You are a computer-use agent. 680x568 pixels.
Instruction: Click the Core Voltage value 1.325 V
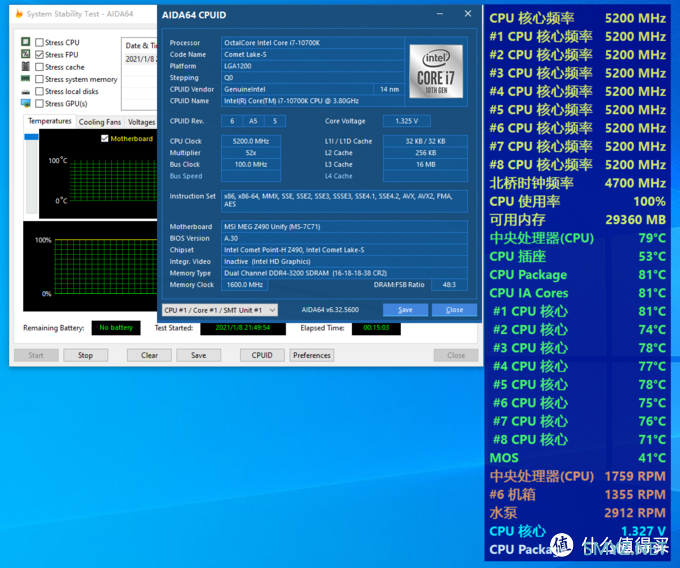coord(407,121)
